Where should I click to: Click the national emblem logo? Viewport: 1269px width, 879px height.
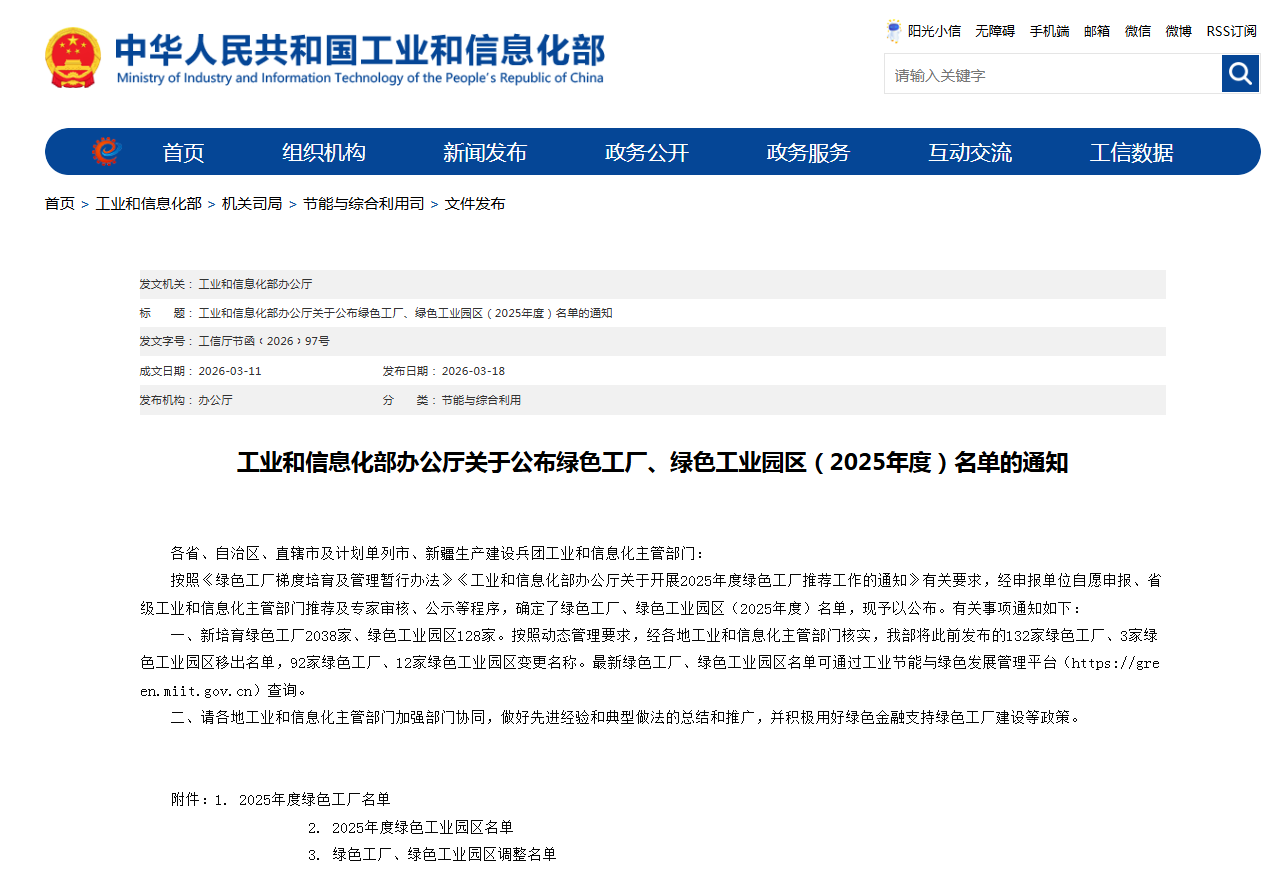(x=73, y=58)
